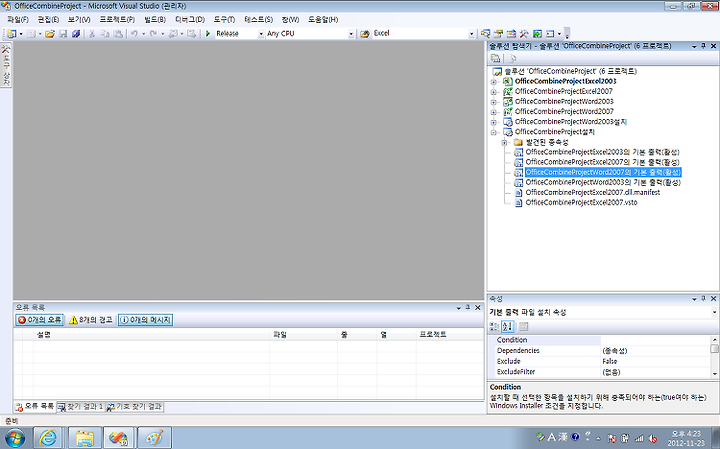
Task: Open New Project icon dropdown arrow
Action: tap(21, 34)
